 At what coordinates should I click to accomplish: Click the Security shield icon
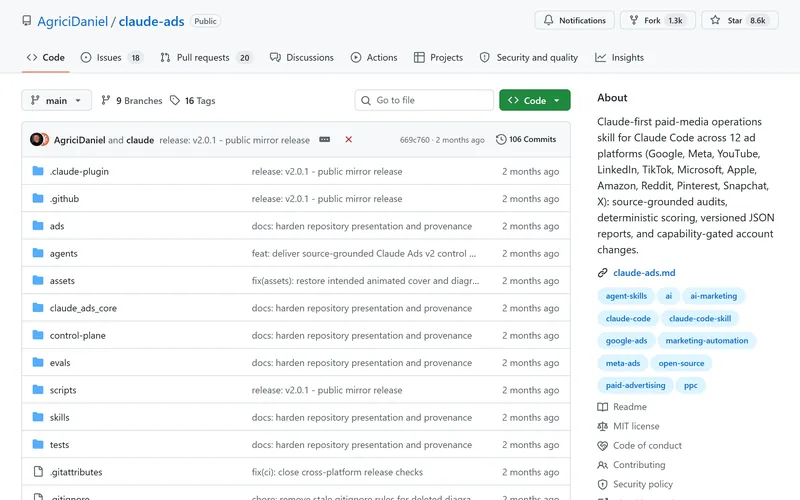point(484,57)
